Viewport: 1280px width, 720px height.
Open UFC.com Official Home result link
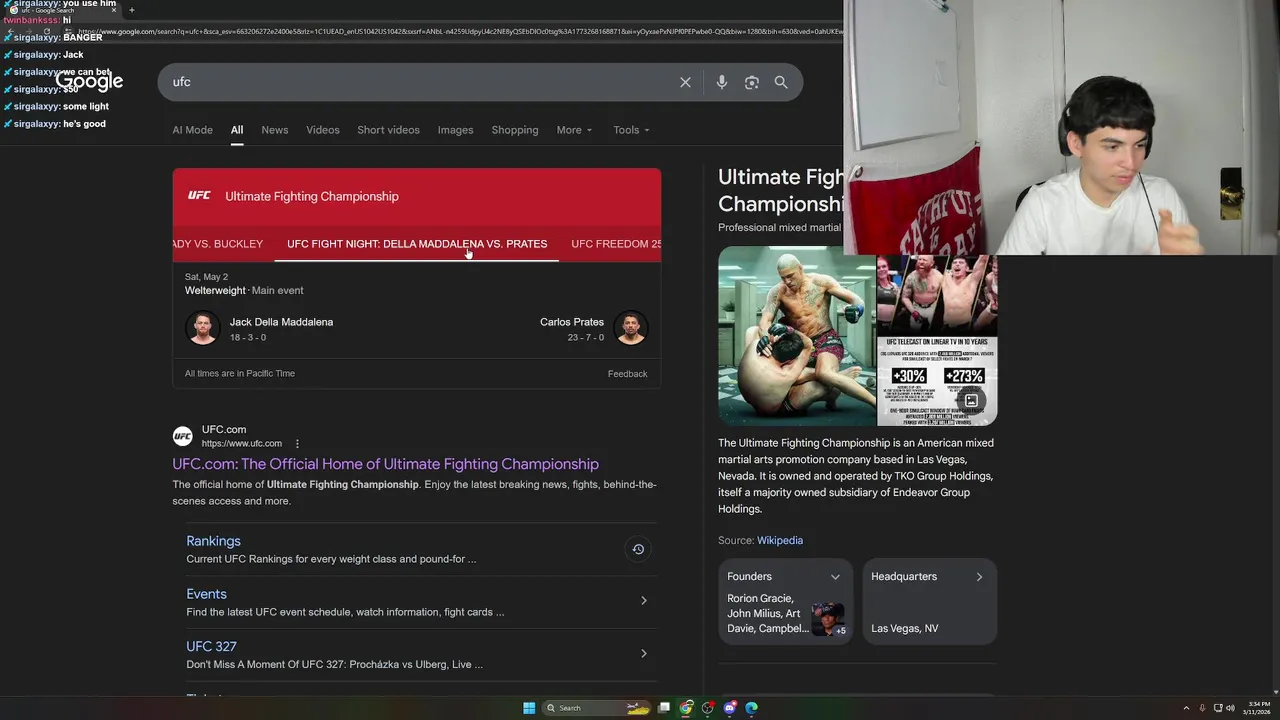[x=385, y=464]
